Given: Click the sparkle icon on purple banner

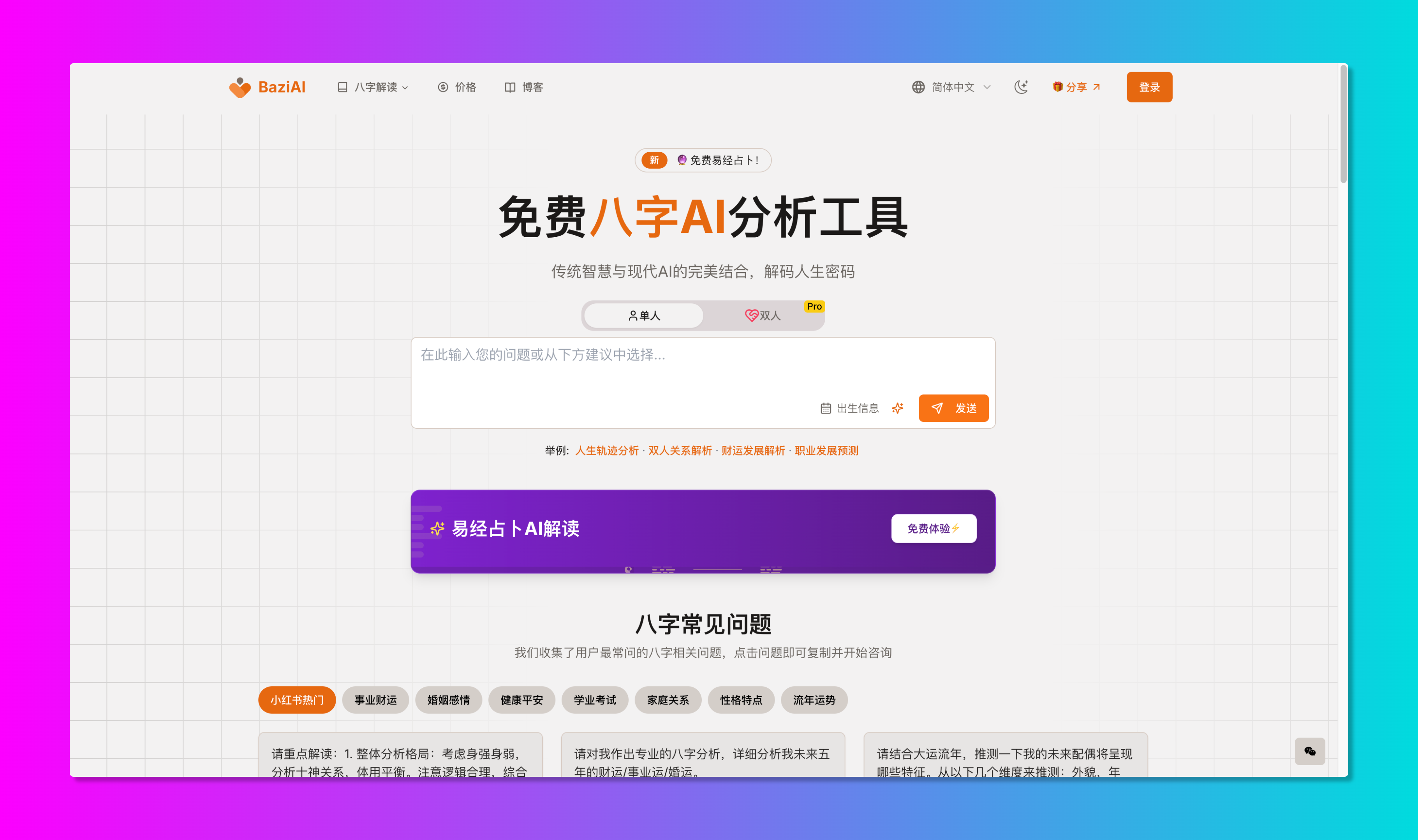Looking at the screenshot, I should pyautogui.click(x=437, y=528).
